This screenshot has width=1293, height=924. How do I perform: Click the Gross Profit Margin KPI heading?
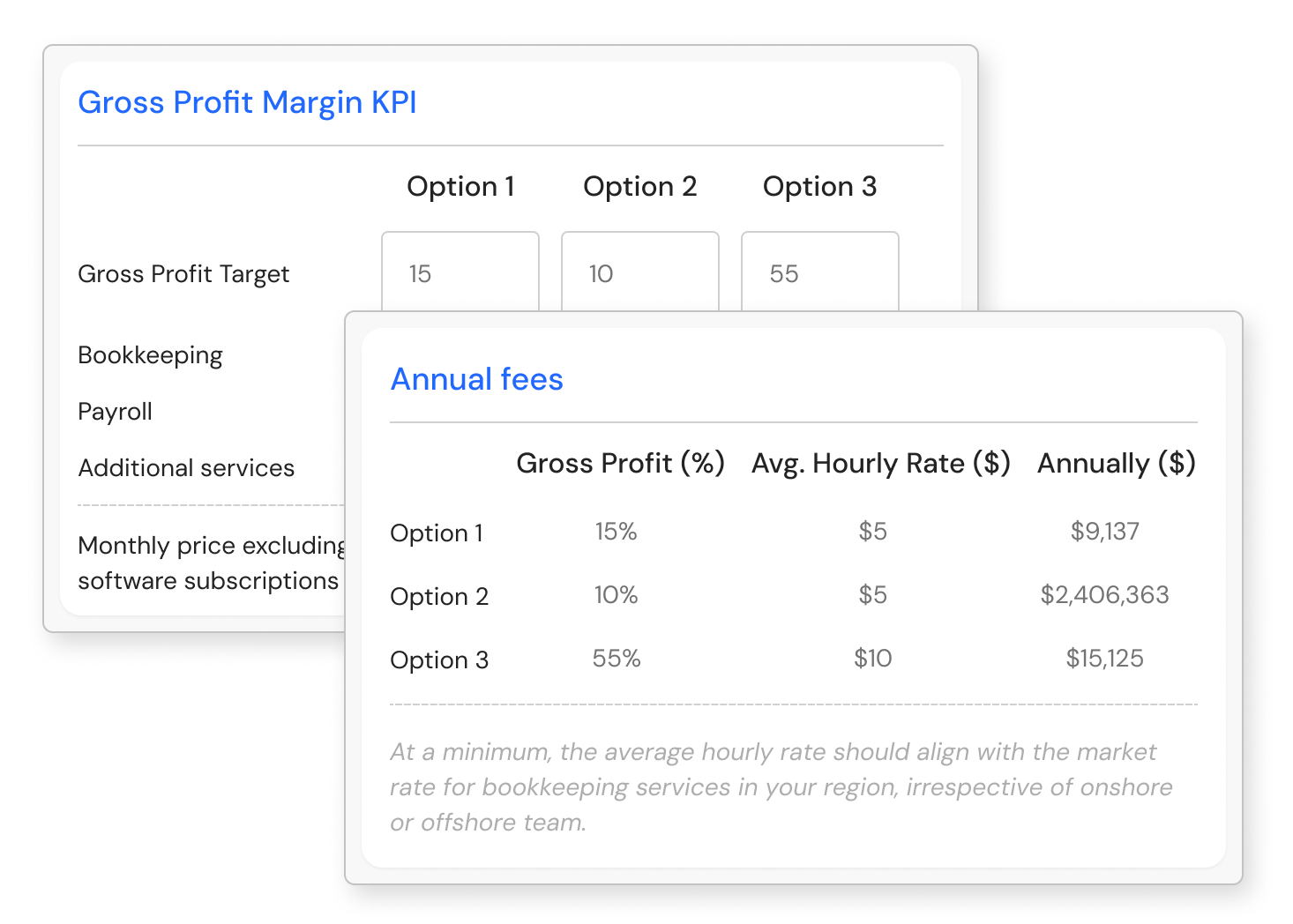click(x=247, y=102)
